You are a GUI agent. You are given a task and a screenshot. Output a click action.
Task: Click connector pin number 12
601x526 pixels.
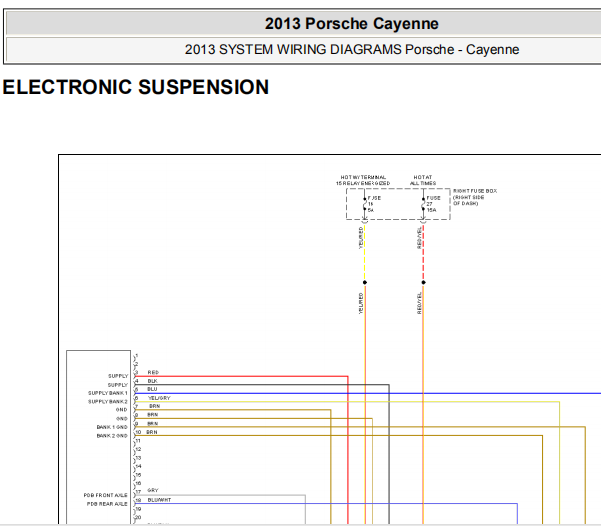(138, 449)
